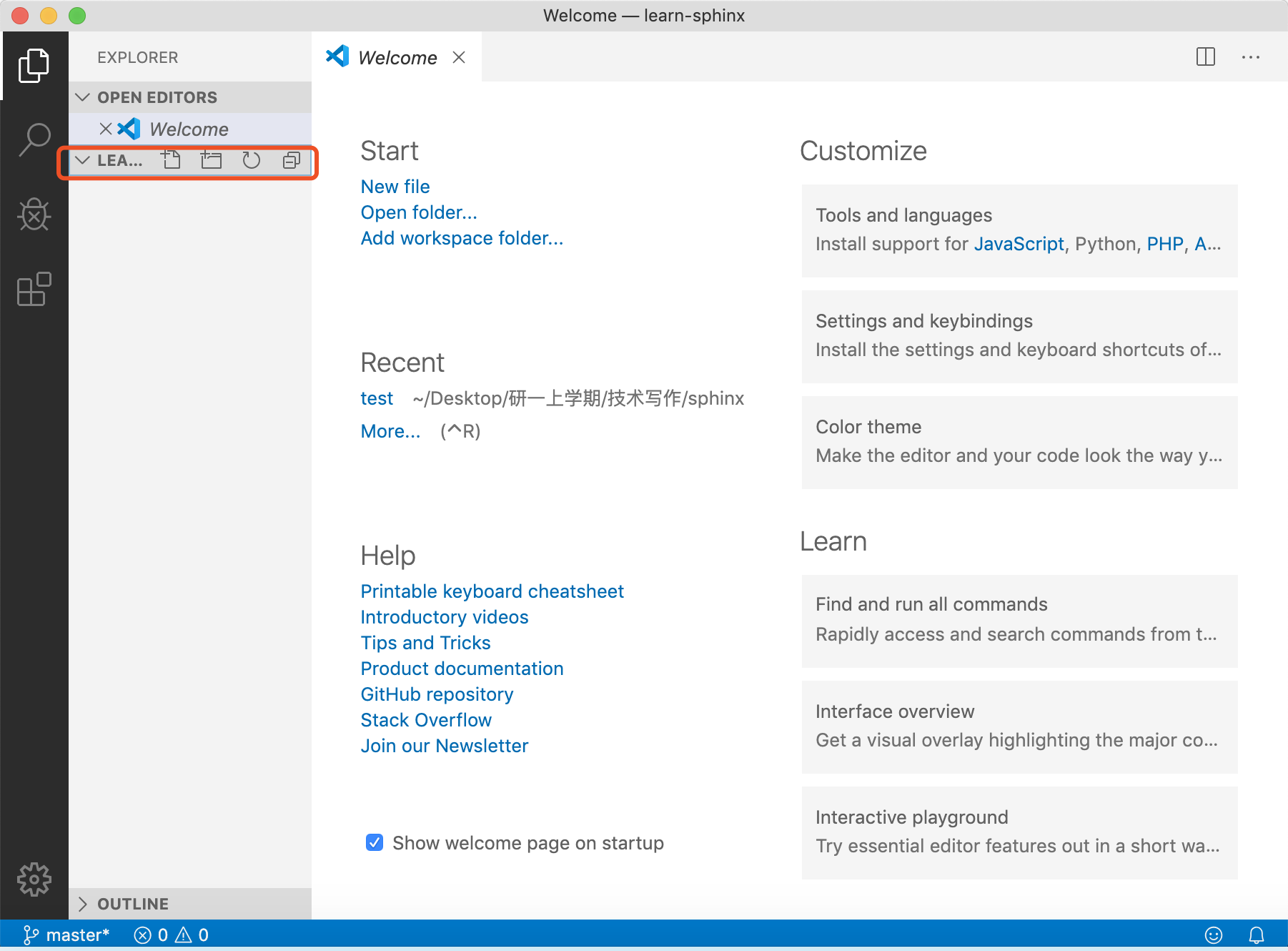Collapse the LEA... workspace folder section
Screen dimensions: 1288x951
coord(83,160)
